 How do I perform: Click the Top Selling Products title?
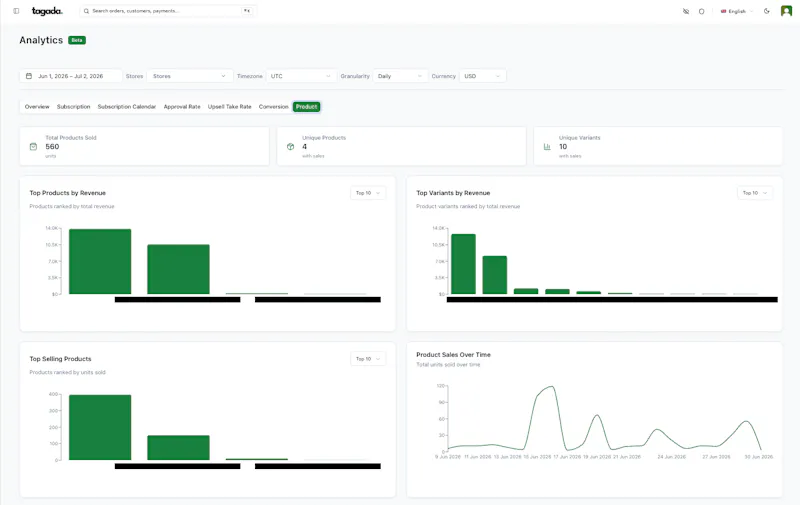pyautogui.click(x=60, y=359)
